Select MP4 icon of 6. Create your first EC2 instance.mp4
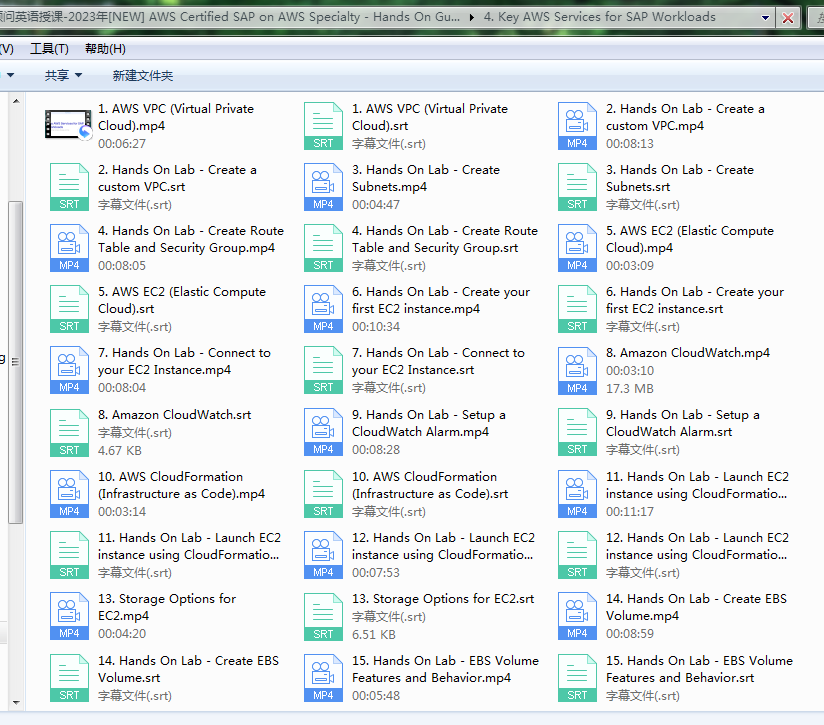Viewport: 824px width, 725px height. 323,309
